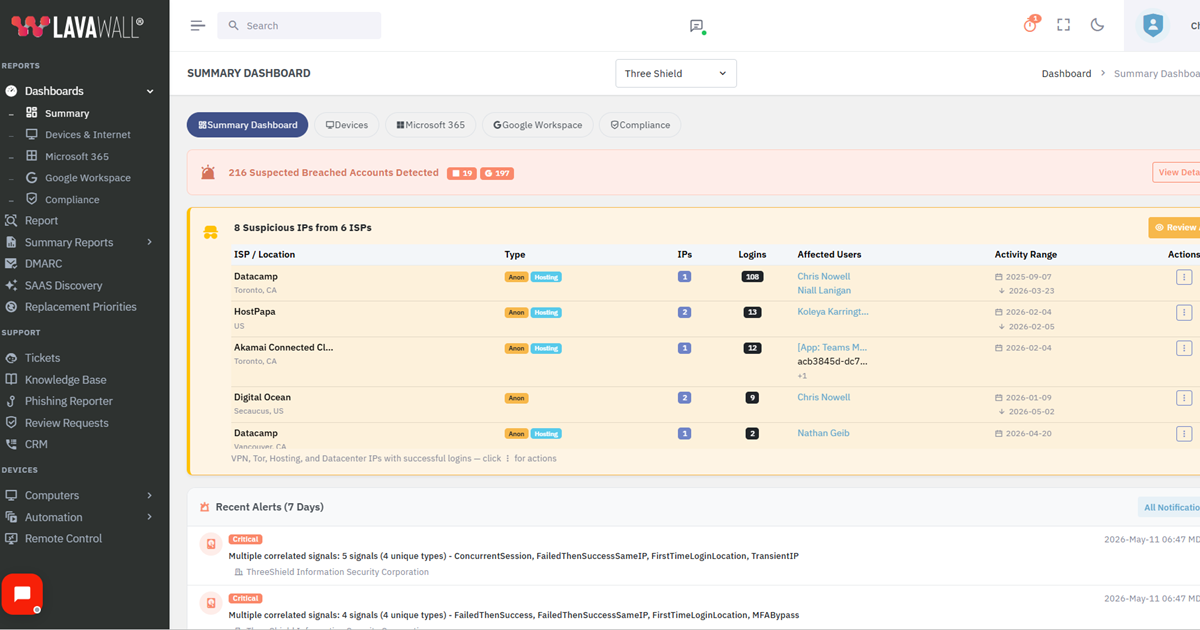Toggle dark mode moon icon
The width and height of the screenshot is (1200, 630).
pyautogui.click(x=1097, y=25)
